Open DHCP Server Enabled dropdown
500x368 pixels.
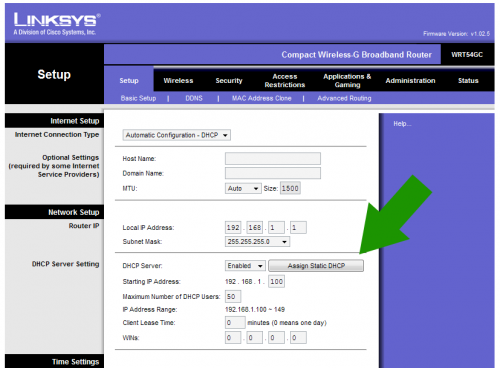pyautogui.click(x=245, y=266)
